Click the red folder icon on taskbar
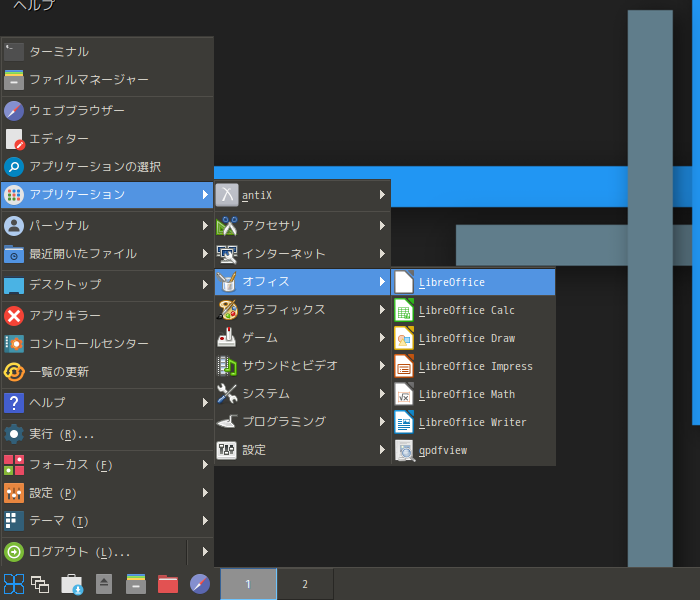 [168, 584]
